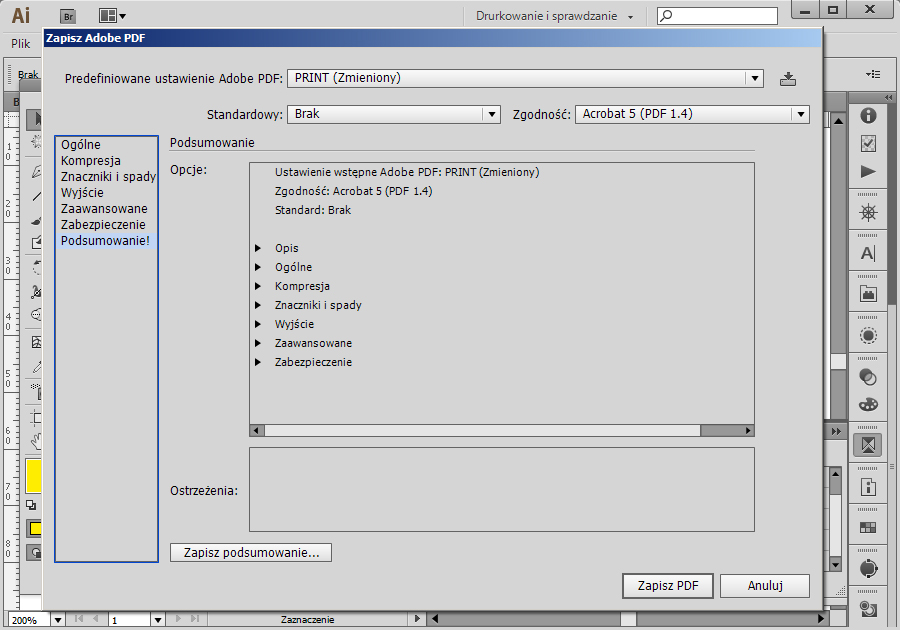
Task: Open the checkbox-style panel icon in dock
Action: 868,143
